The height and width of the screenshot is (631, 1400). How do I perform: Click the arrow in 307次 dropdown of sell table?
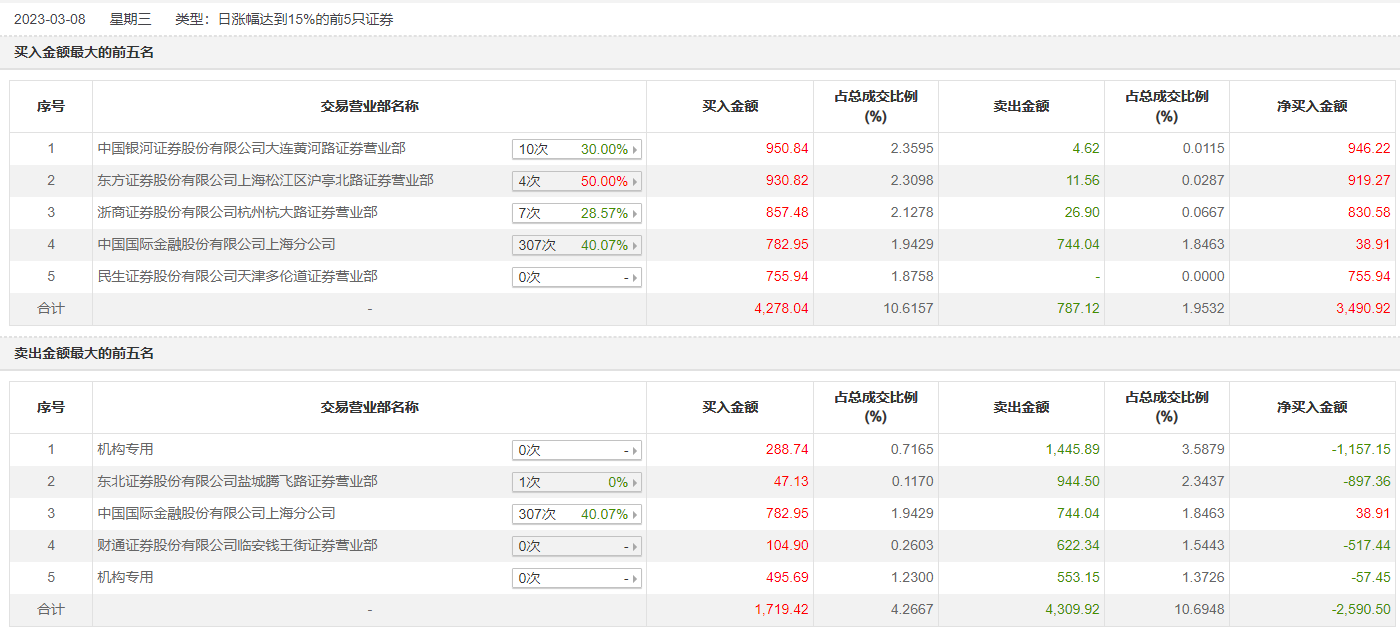pyautogui.click(x=635, y=514)
